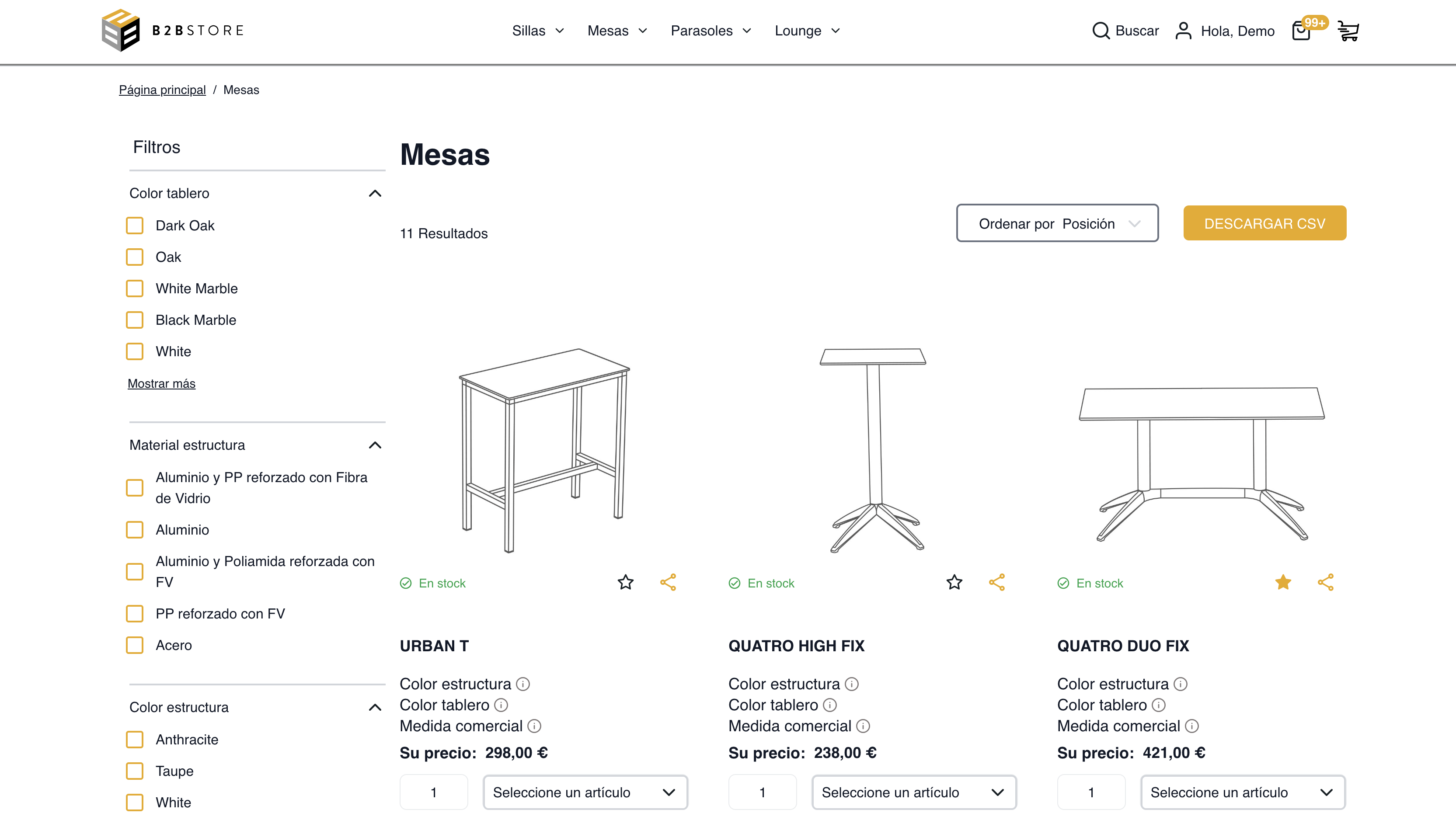
Task: Add QUATRO HIGH FIX to favorites via star icon
Action: [x=954, y=582]
